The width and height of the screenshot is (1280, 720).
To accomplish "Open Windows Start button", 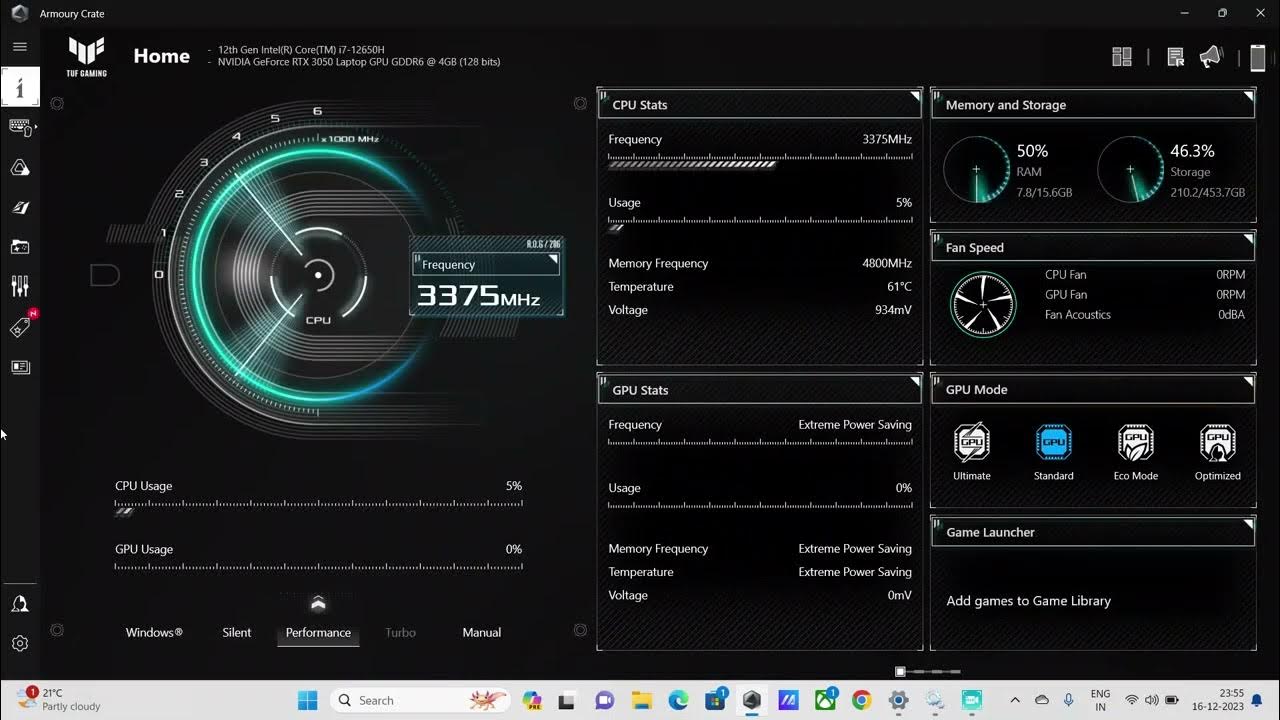I will coord(307,700).
